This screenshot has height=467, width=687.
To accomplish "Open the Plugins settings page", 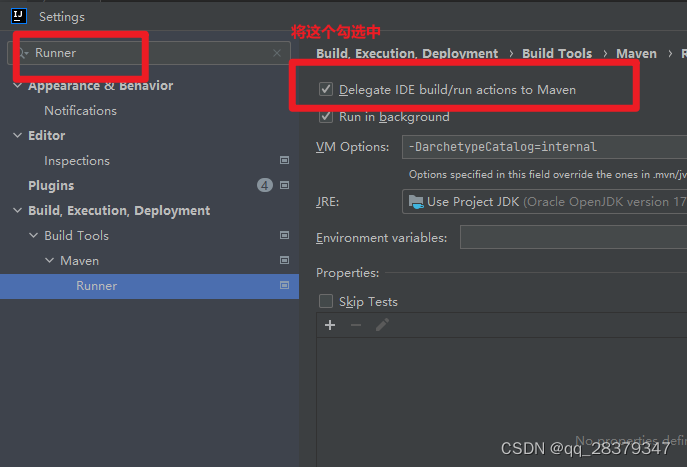I will click(x=51, y=186).
